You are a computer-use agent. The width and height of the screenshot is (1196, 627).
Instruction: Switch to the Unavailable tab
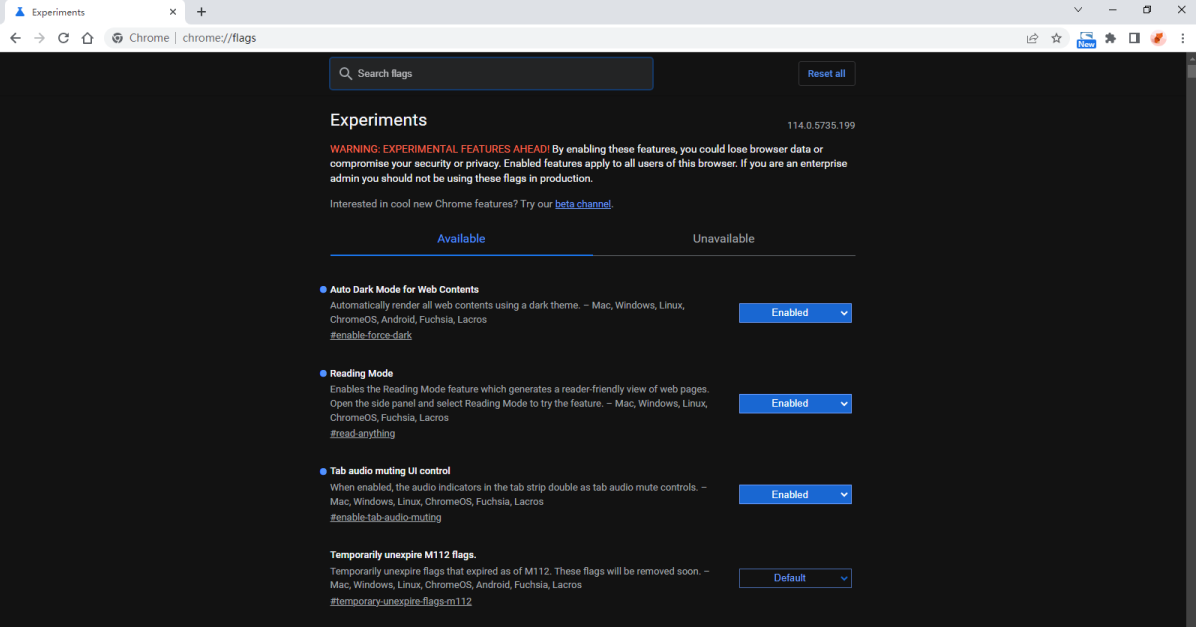click(x=723, y=239)
